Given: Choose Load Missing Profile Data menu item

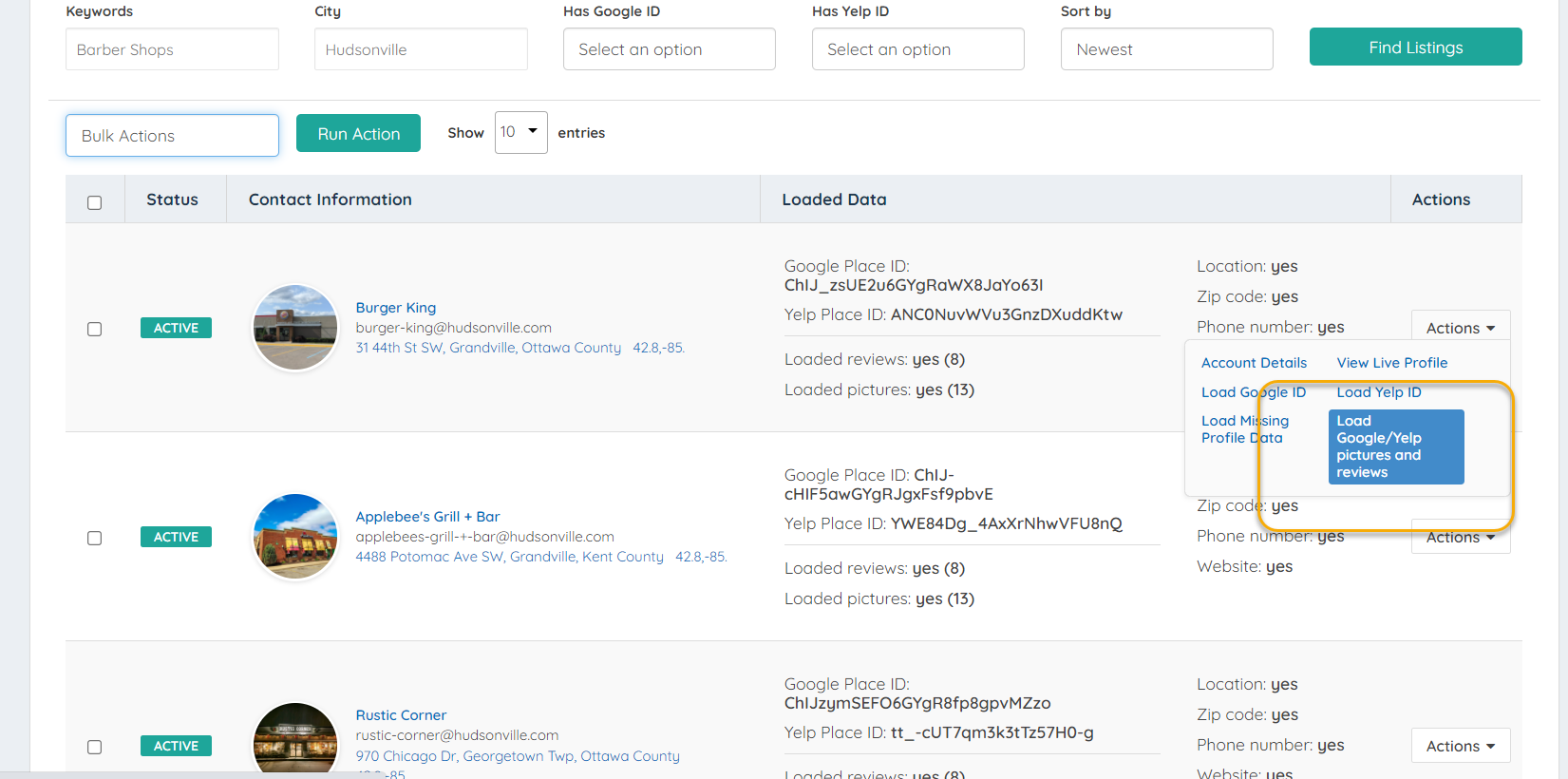Looking at the screenshot, I should [1245, 429].
